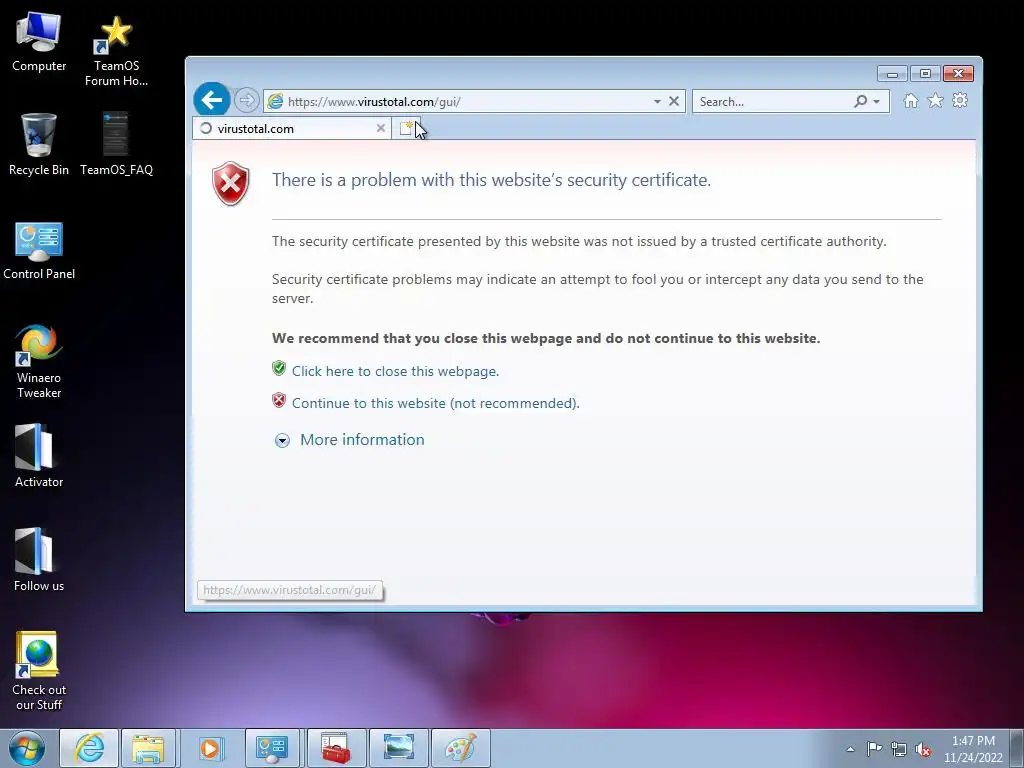Viewport: 1024px width, 768px height.
Task: Close the Internet Explorer window
Action: (958, 74)
